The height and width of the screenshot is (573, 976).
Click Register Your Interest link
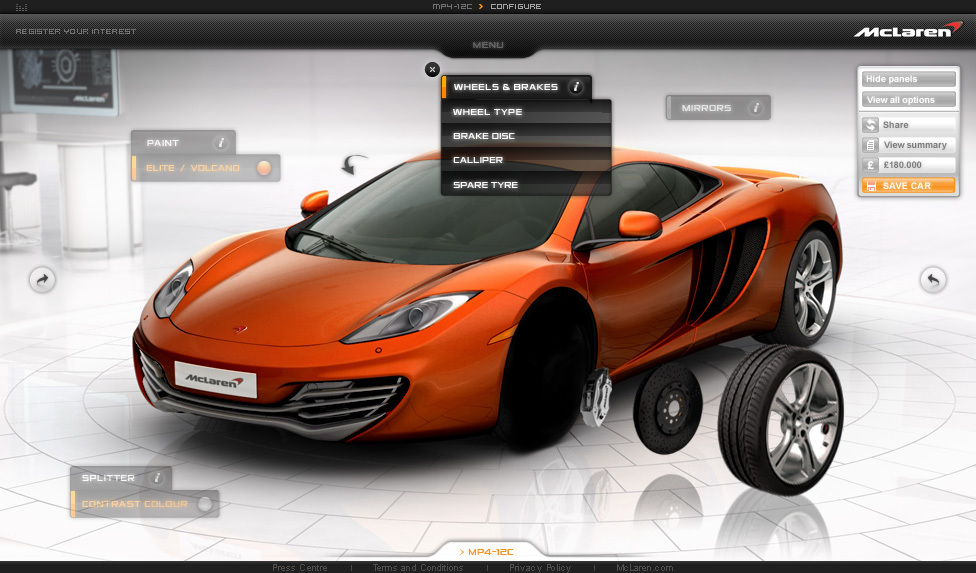point(76,31)
